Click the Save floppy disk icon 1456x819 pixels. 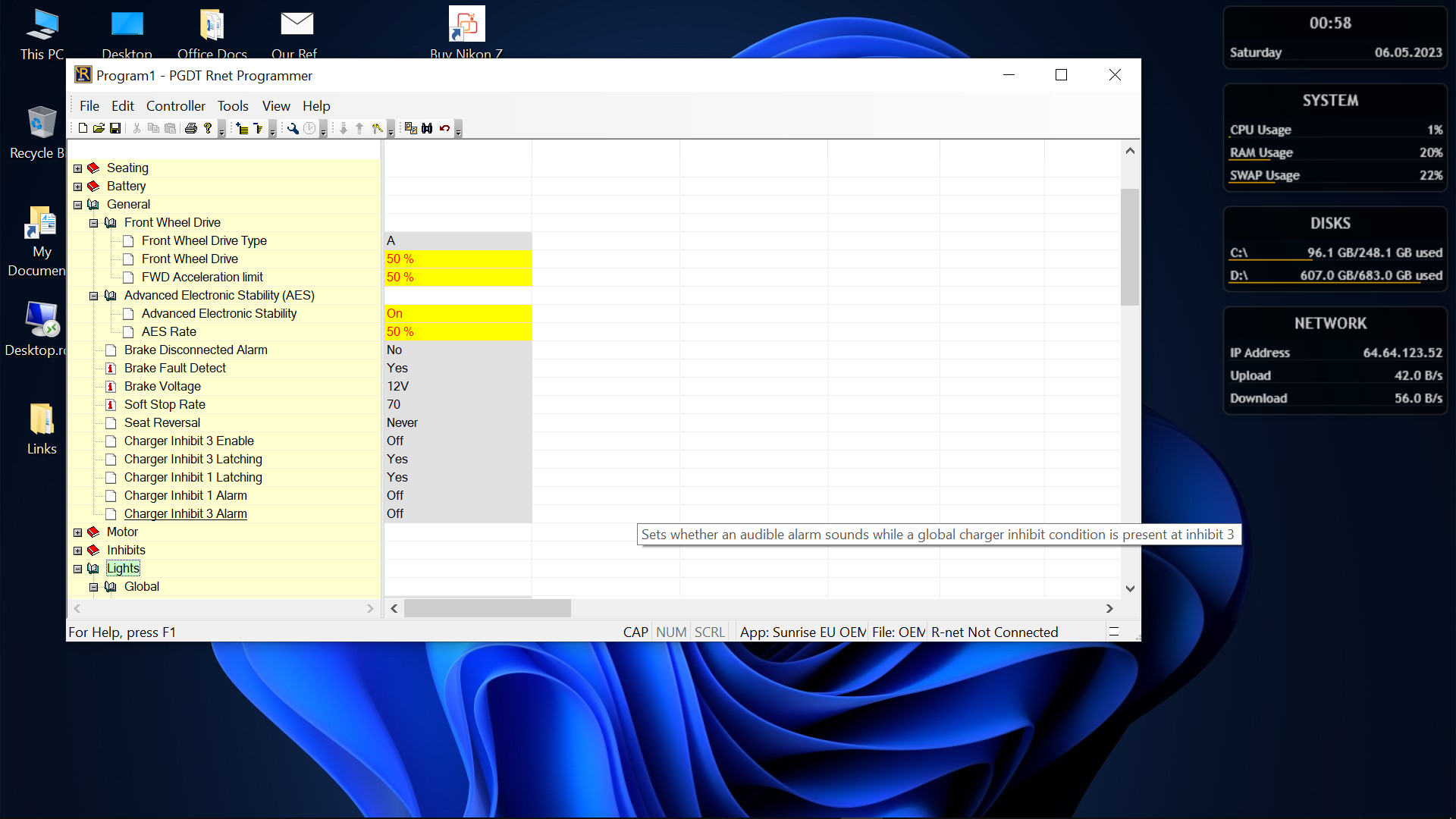(x=115, y=128)
